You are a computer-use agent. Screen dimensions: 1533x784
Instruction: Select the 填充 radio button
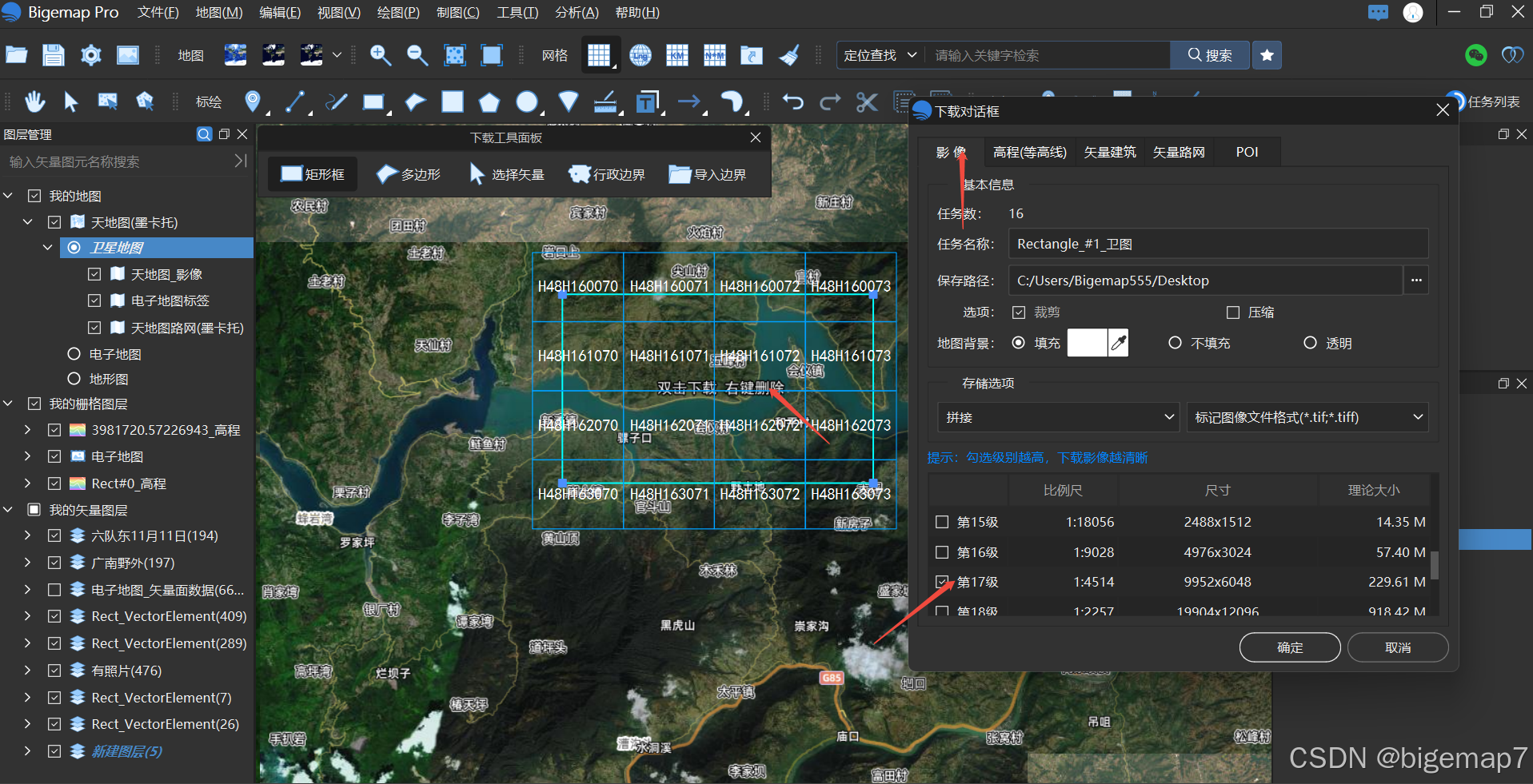(x=1018, y=343)
